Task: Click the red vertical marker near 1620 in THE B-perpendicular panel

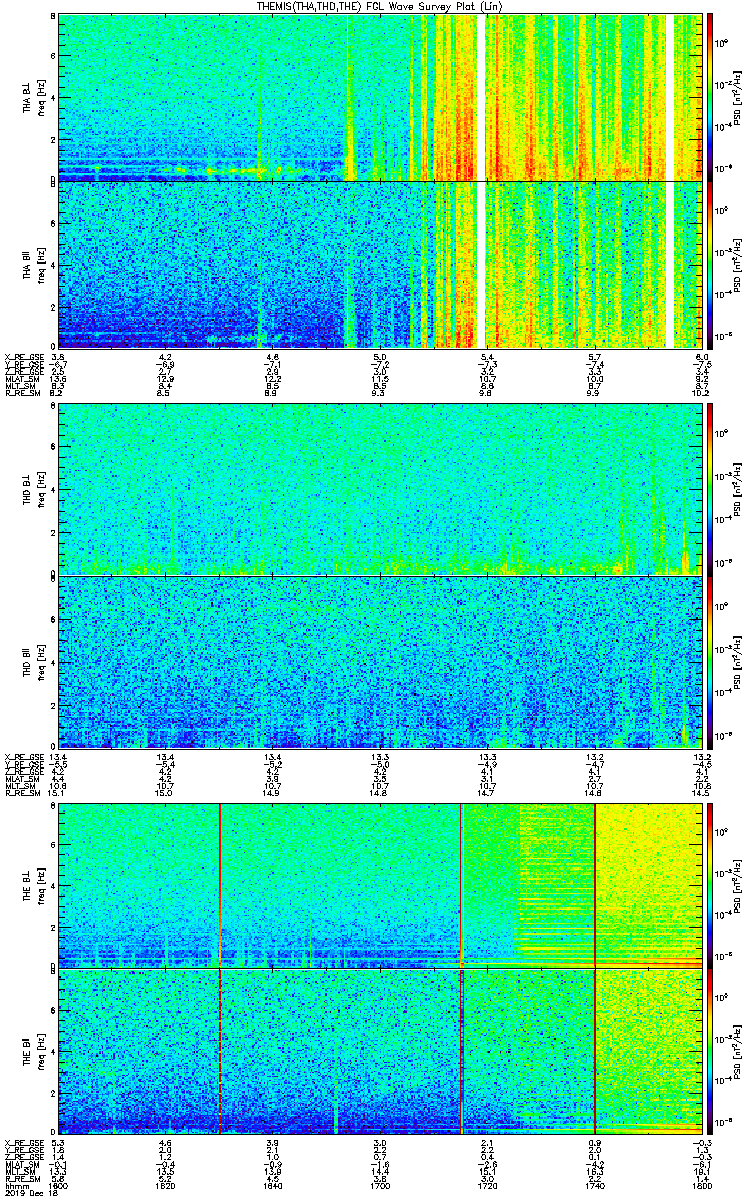Action: 219,884
